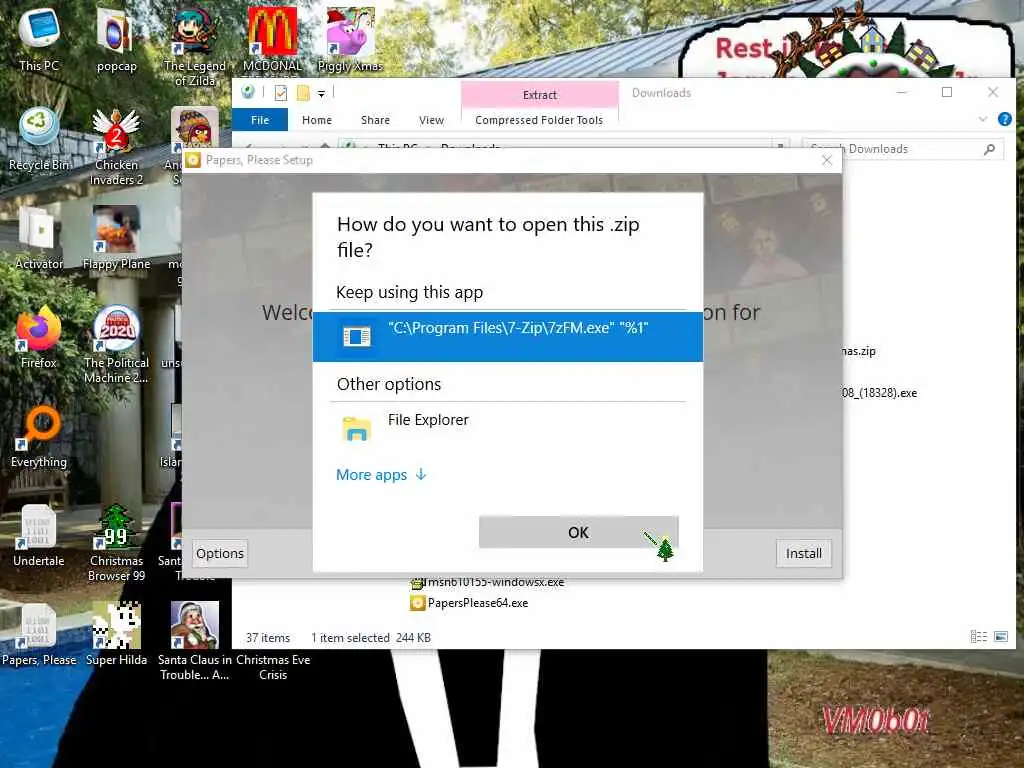Launch Papers, Please desktop shortcut
Image resolution: width=1024 pixels, height=768 pixels.
[x=39, y=635]
